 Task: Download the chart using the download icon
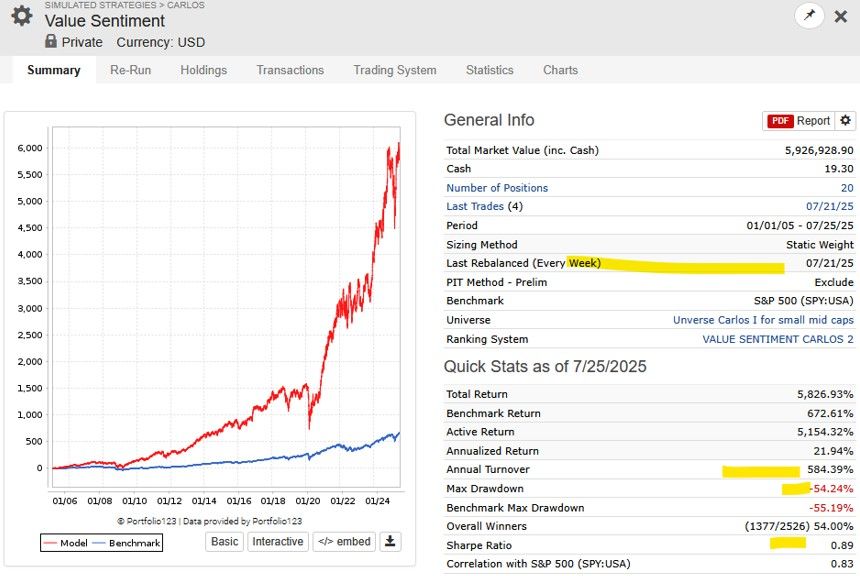click(x=391, y=541)
